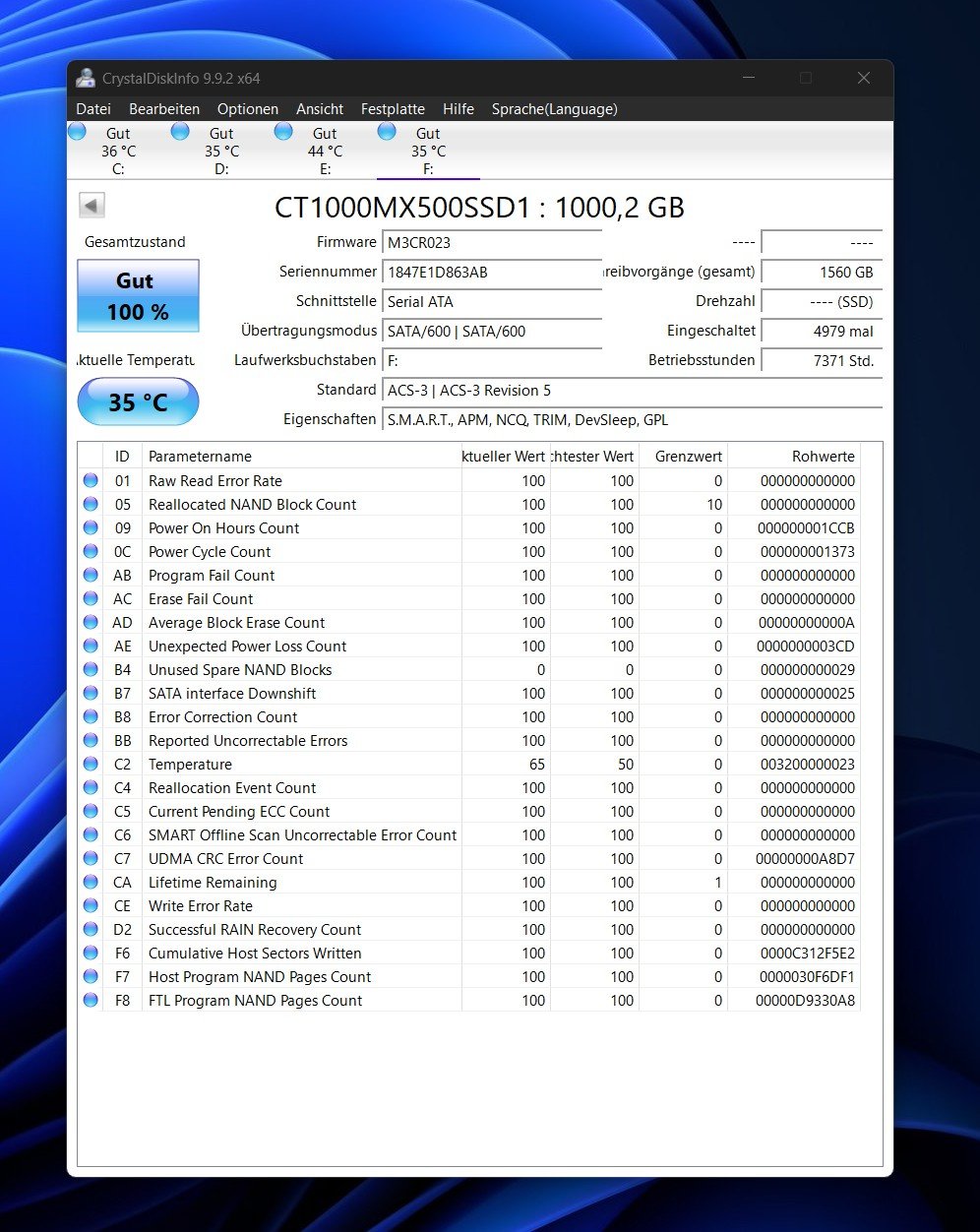Viewport: 980px width, 1232px height.
Task: Click status dot for Program Fail Count
Action: (x=92, y=575)
